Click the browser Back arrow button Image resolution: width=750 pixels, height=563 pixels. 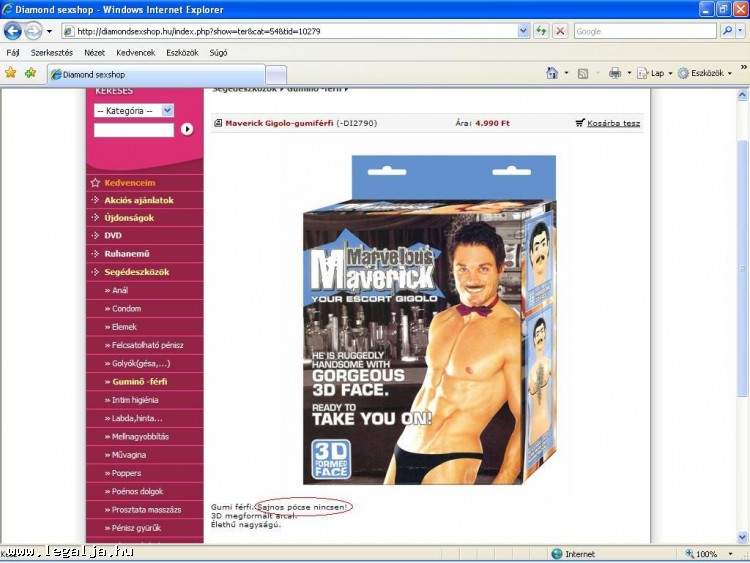coord(13,31)
